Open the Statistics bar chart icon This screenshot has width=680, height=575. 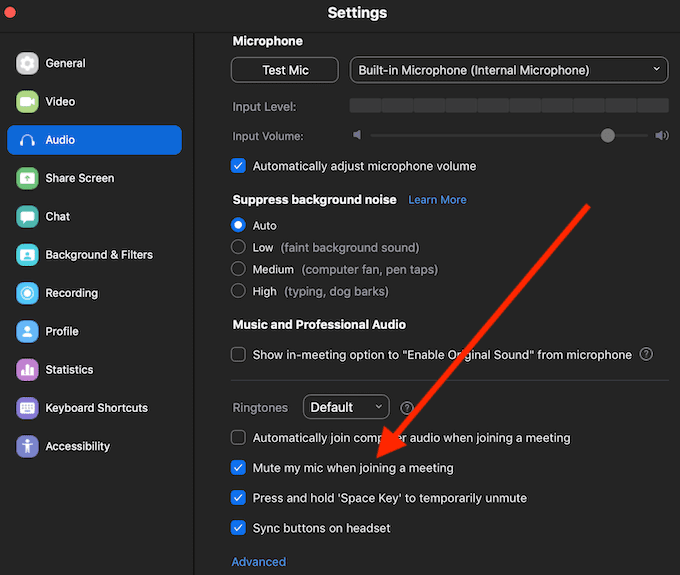tap(27, 370)
